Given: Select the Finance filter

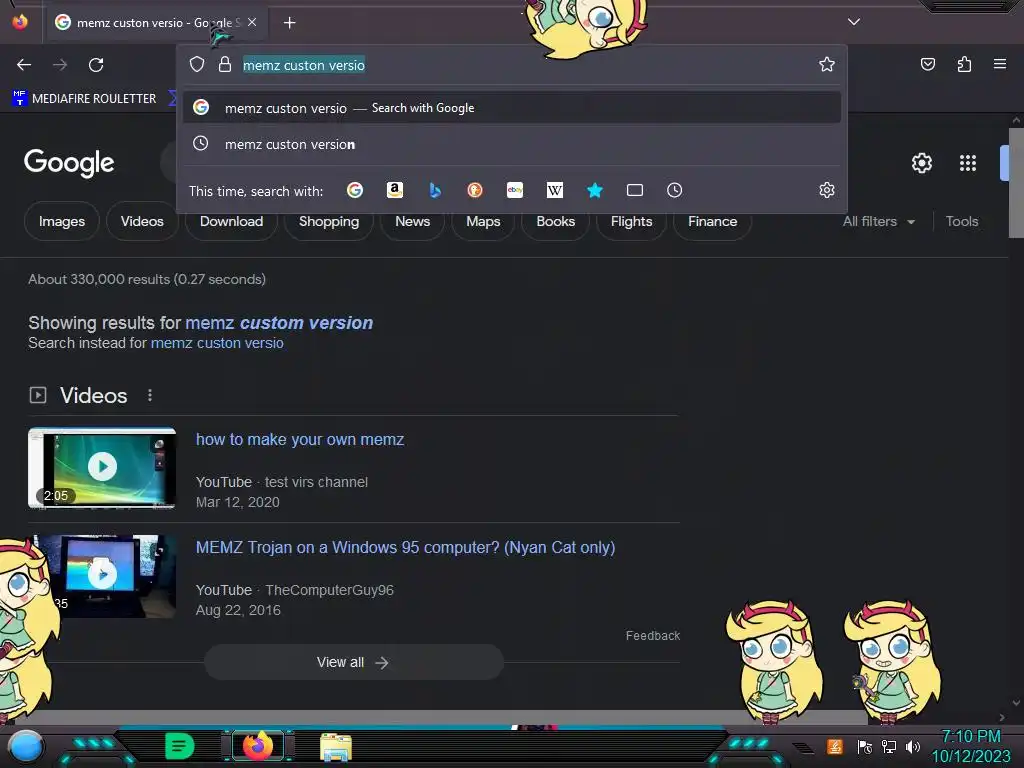Looking at the screenshot, I should tap(712, 221).
